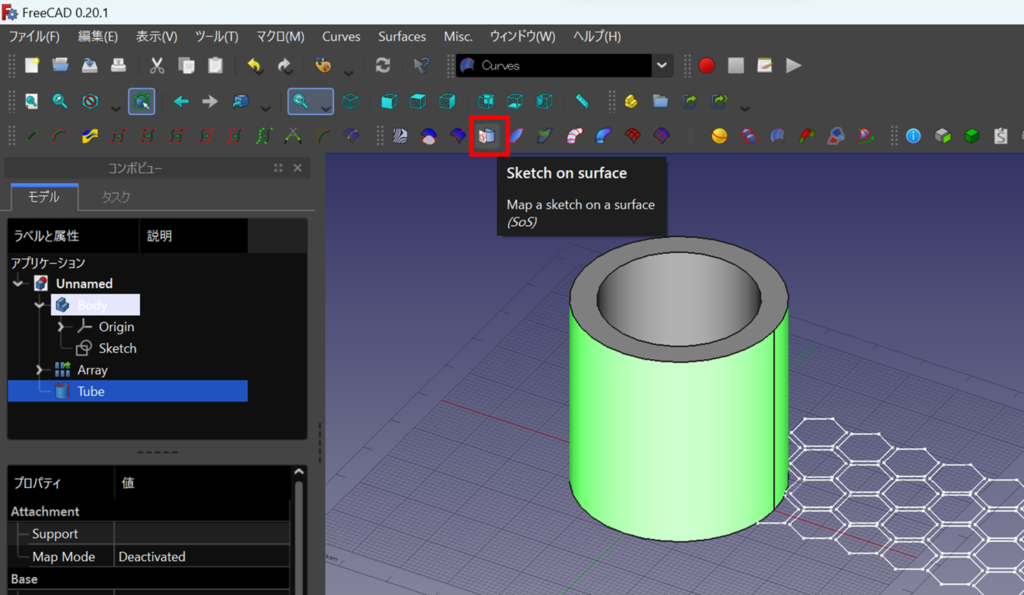Print the document using the printer icon
Image resolution: width=1024 pixels, height=595 pixels.
coord(118,65)
